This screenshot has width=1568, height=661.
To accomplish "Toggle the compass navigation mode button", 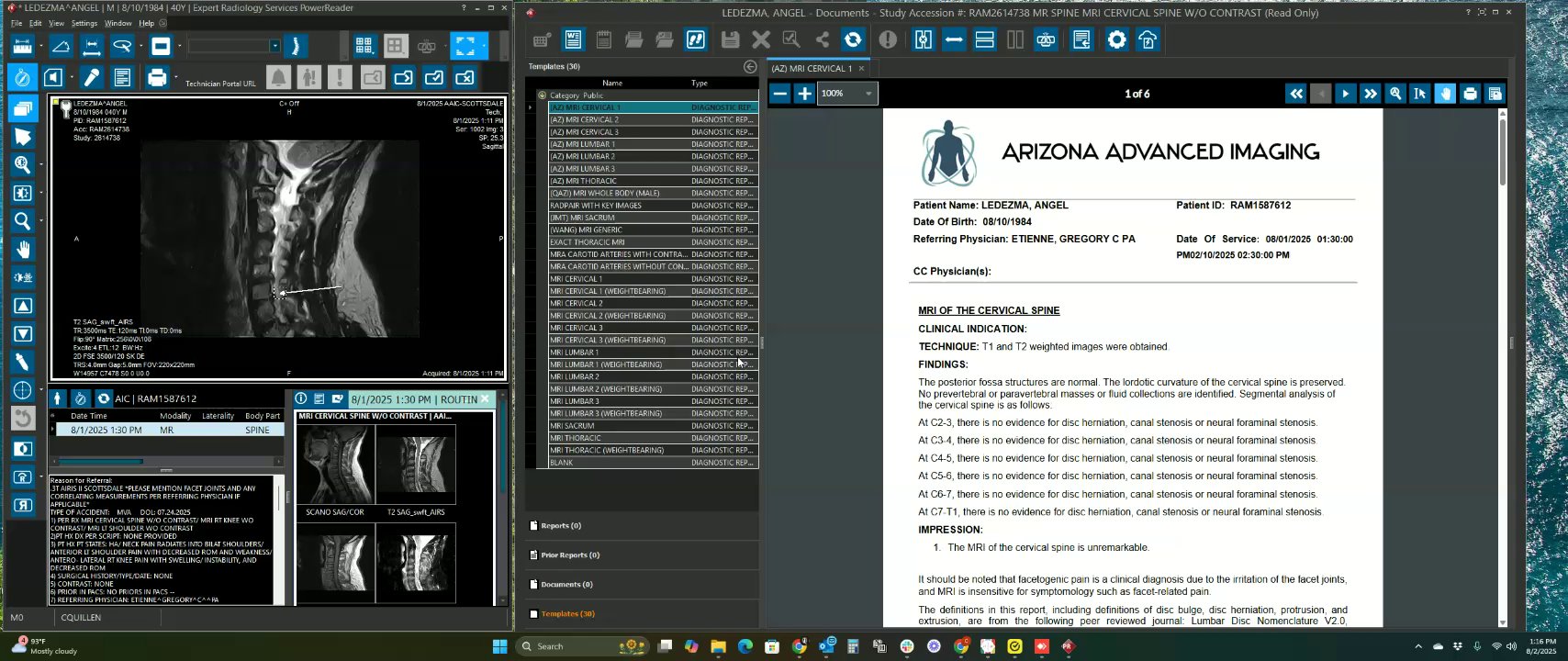I will pyautogui.click(x=22, y=78).
